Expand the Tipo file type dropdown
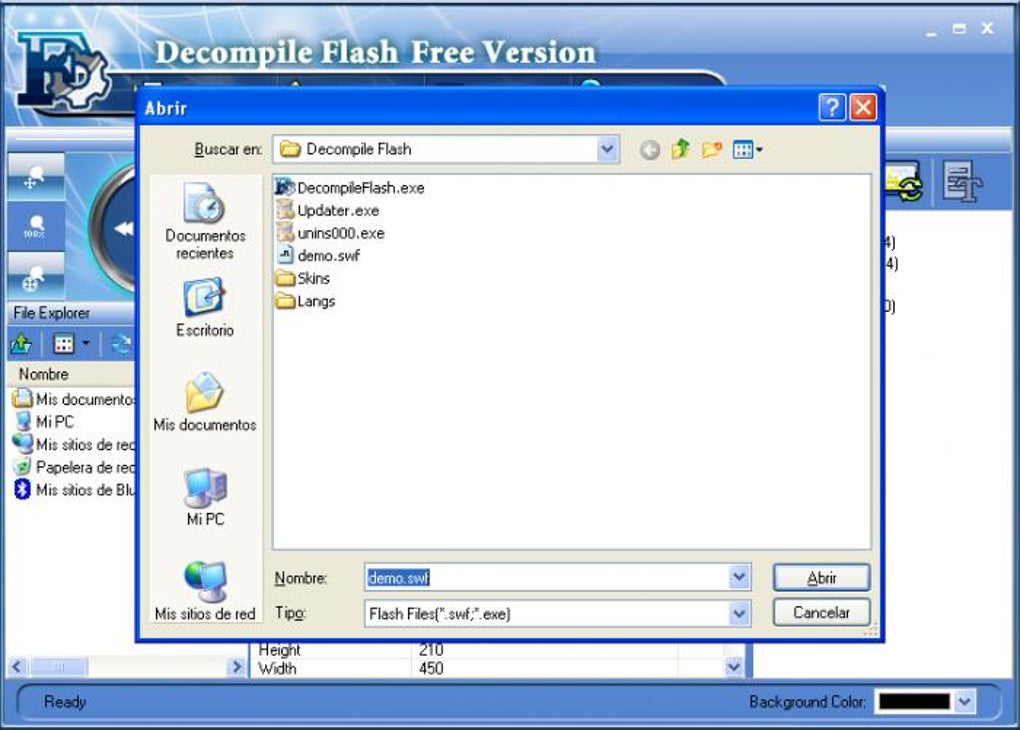 [738, 614]
